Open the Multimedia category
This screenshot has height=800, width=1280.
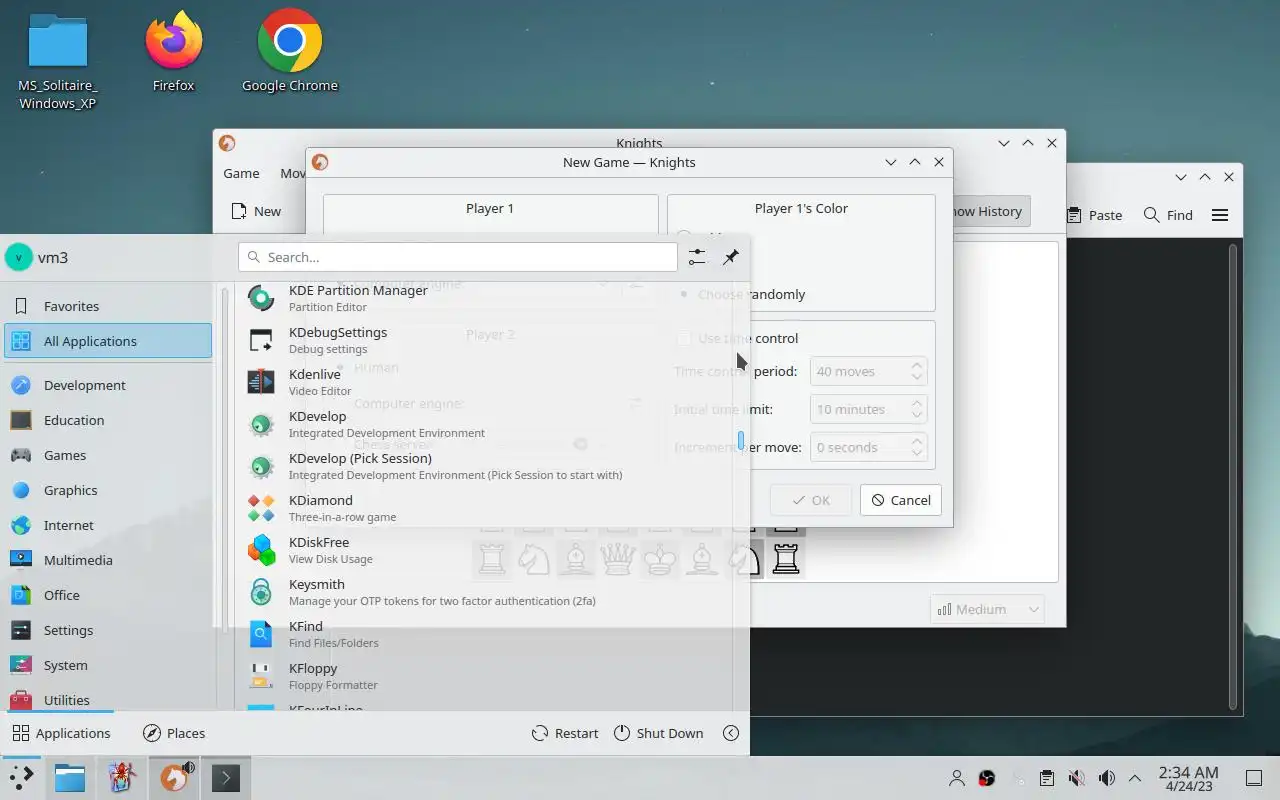(x=108, y=560)
